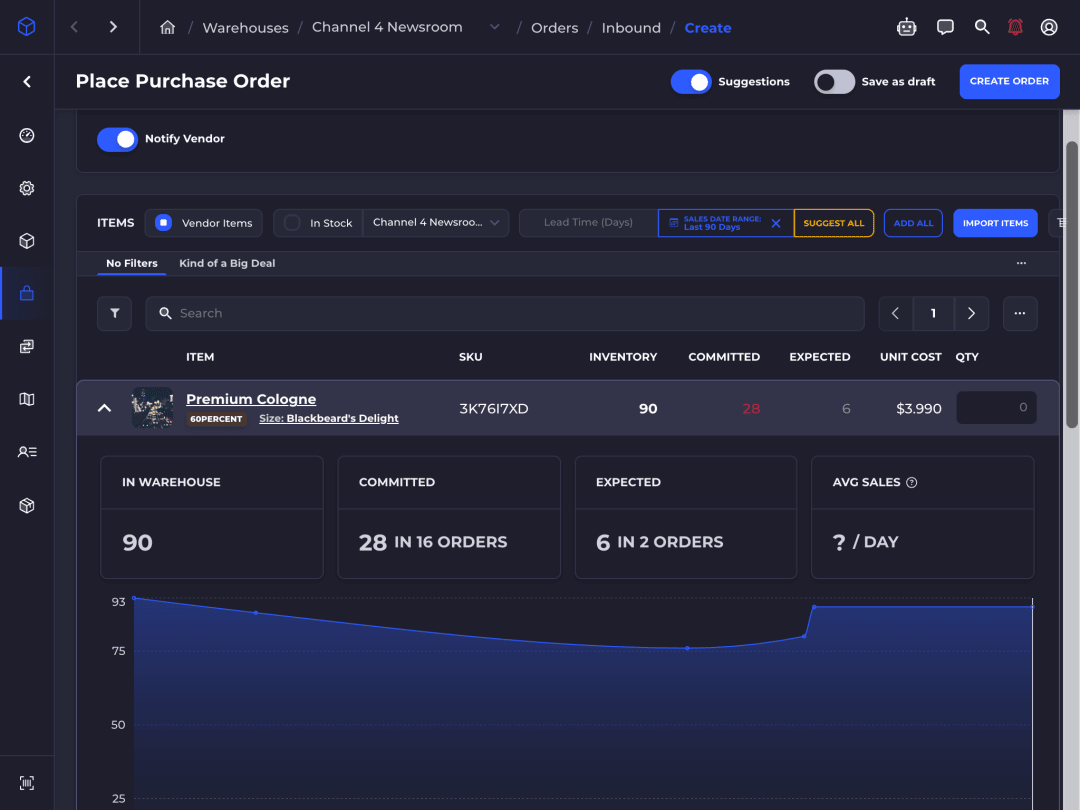
Task: Click the 6 IN 2 ORDERS value
Action: click(x=659, y=542)
